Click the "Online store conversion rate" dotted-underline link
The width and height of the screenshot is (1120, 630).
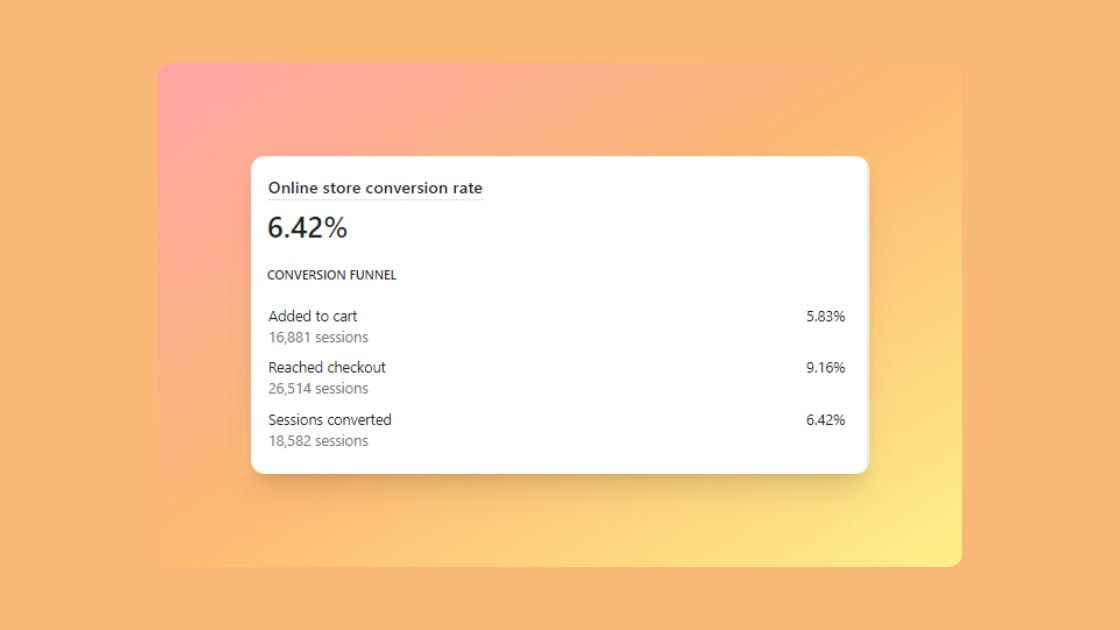click(374, 188)
